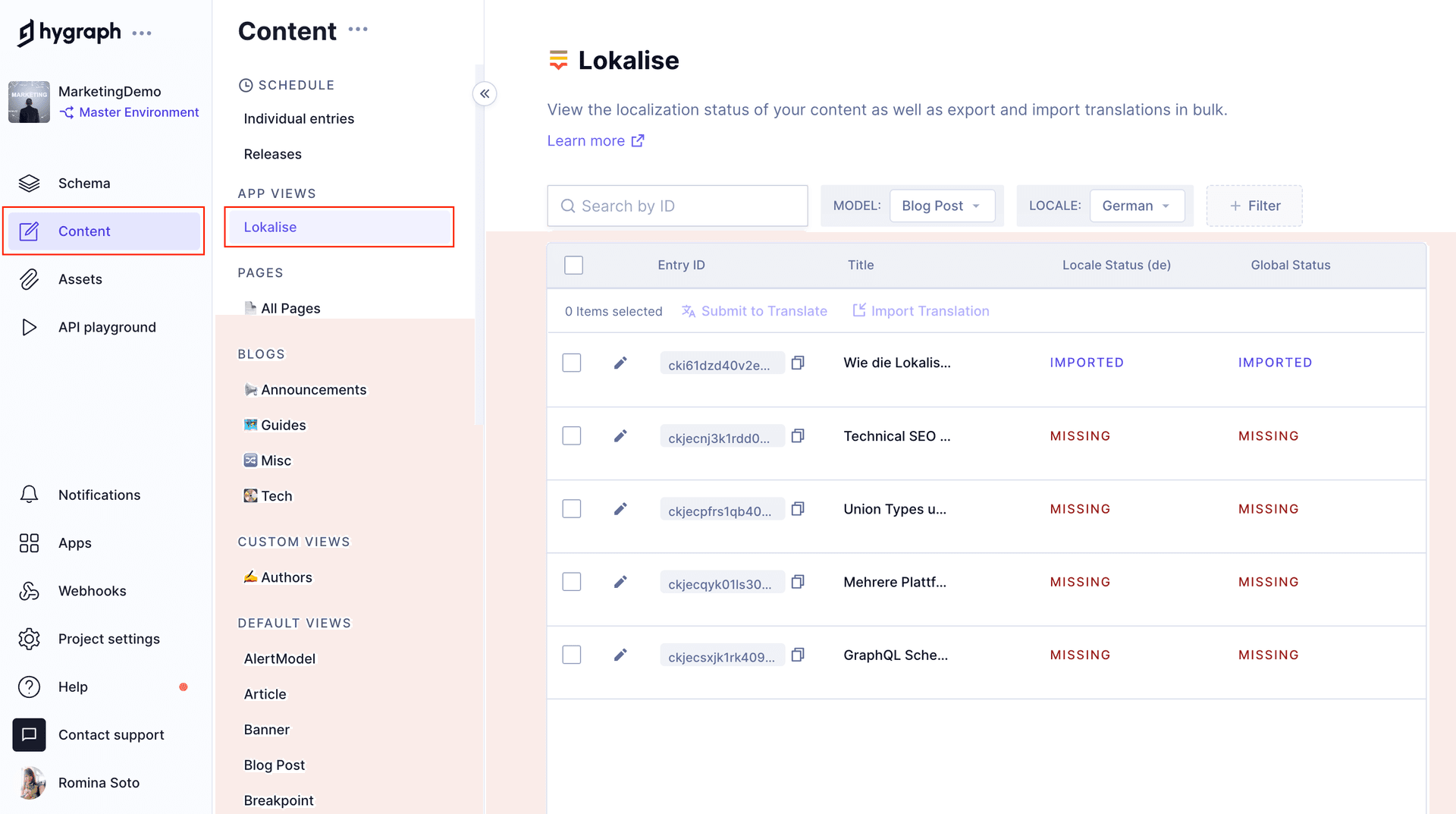Copy the entry ID cki61dzd40v2e
Image resolution: width=1456 pixels, height=814 pixels.
pyautogui.click(x=798, y=363)
